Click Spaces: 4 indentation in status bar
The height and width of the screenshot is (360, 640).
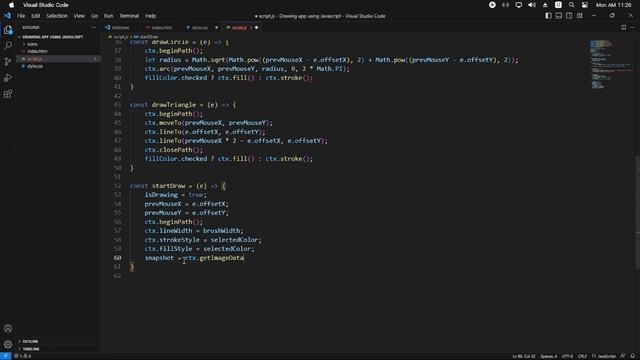coord(549,356)
